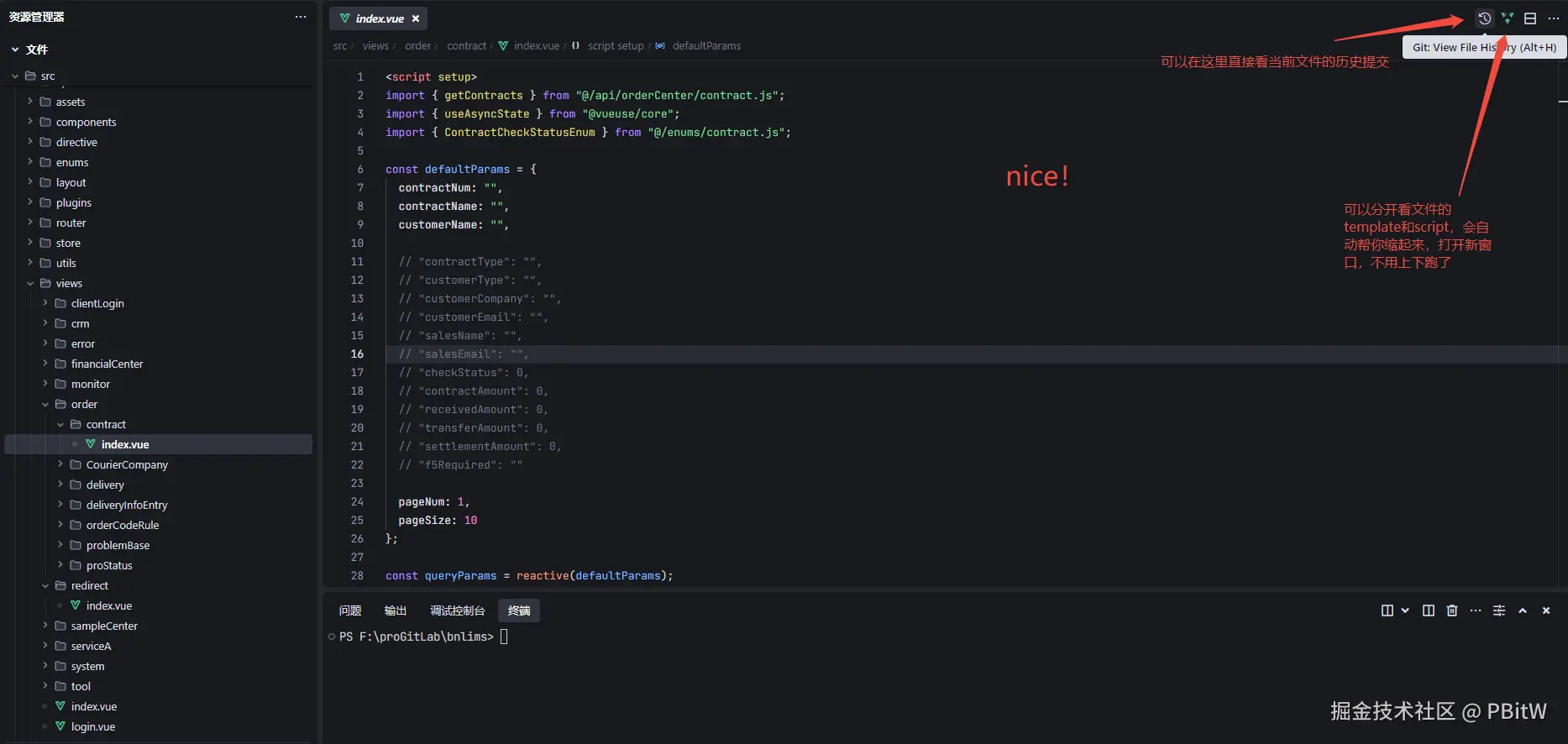Click the views breadcrumb segment
The width and height of the screenshot is (1568, 744).
point(375,45)
